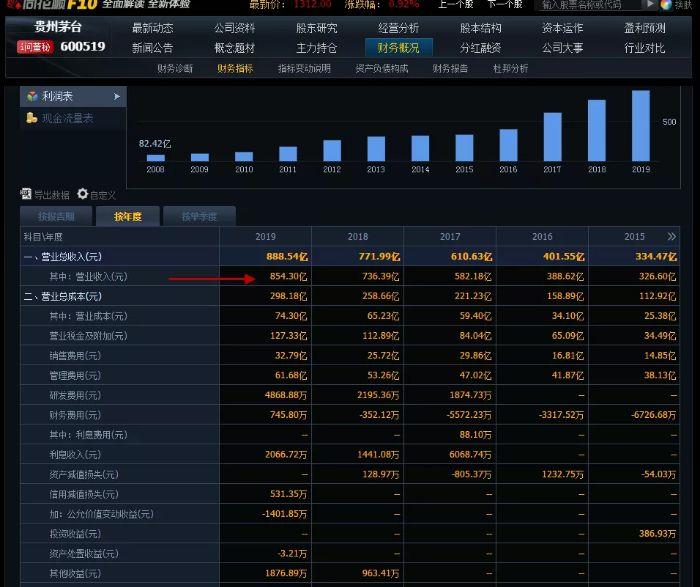Open 盈利预测 menu item

coord(645,28)
